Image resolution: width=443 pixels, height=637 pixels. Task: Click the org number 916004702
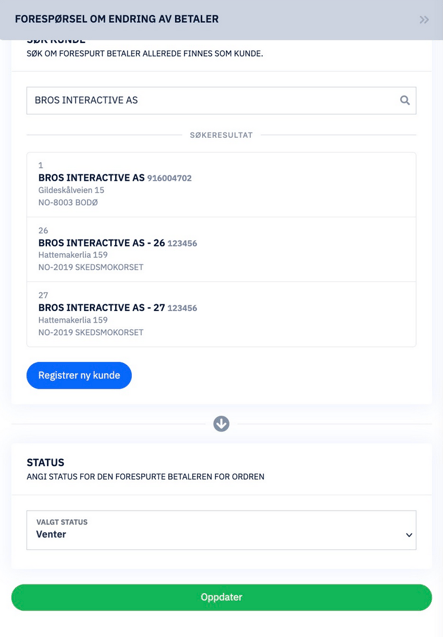tap(169, 178)
